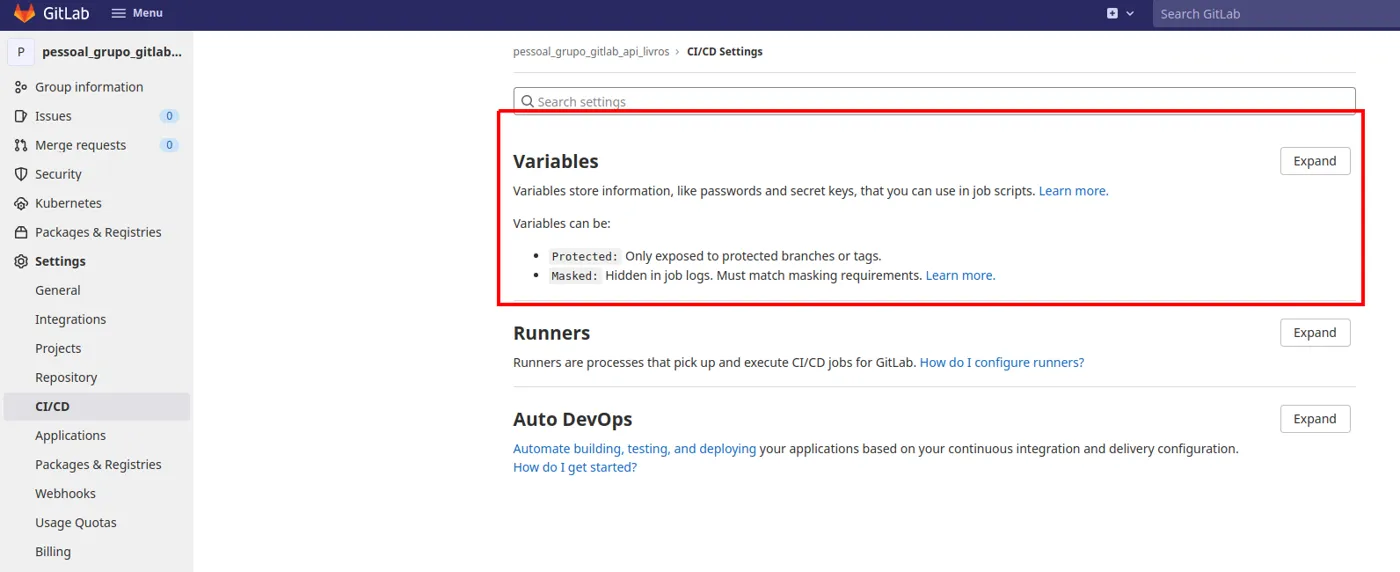The height and width of the screenshot is (572, 1400).
Task: Click the Issues count badge 0
Action: click(x=169, y=116)
